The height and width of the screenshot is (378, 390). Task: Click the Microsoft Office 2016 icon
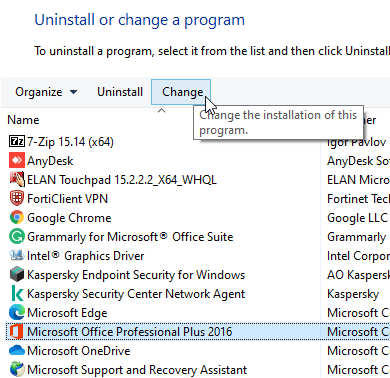(x=17, y=332)
